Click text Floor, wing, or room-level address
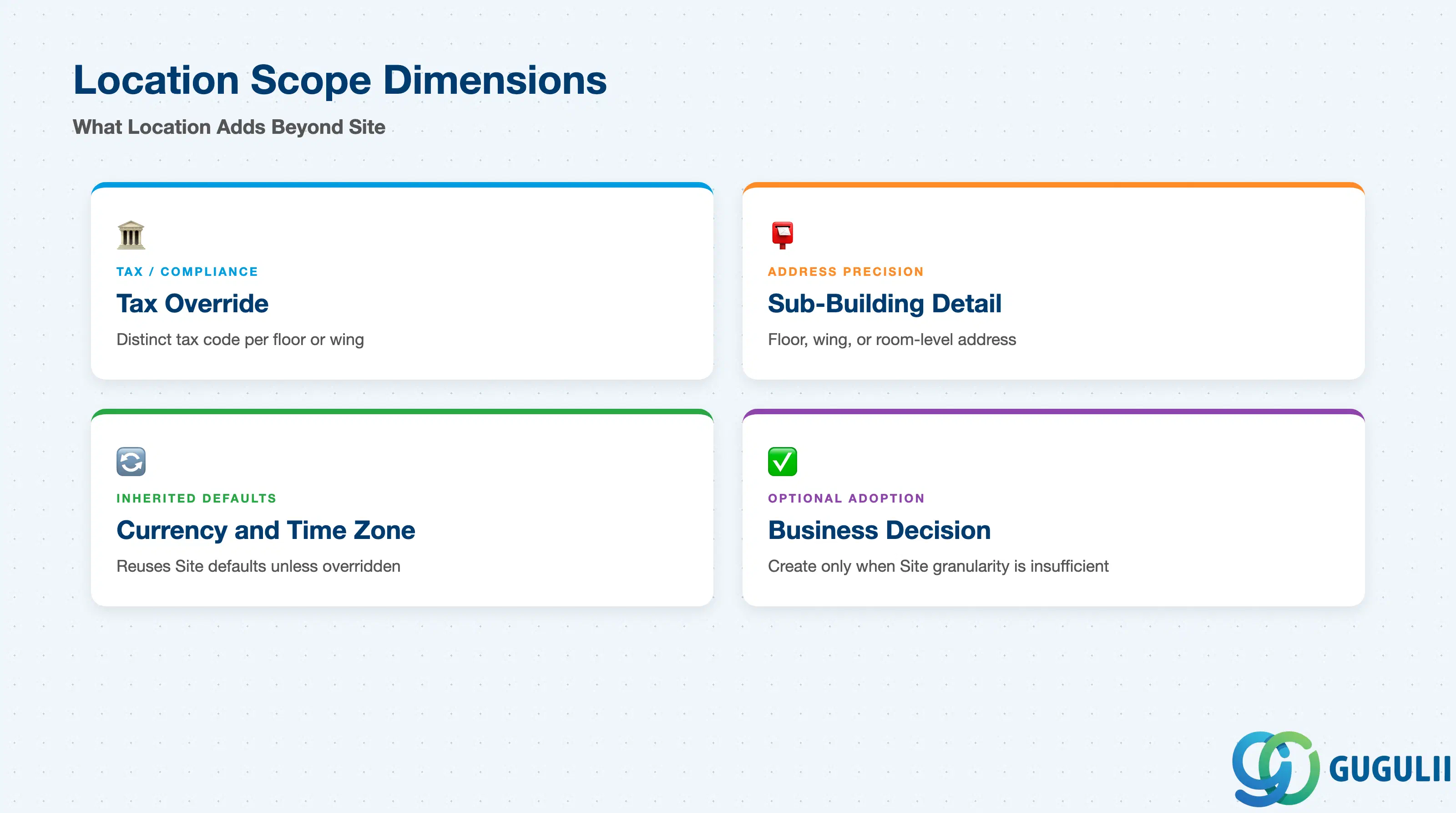This screenshot has height=813, width=1456. (x=892, y=339)
